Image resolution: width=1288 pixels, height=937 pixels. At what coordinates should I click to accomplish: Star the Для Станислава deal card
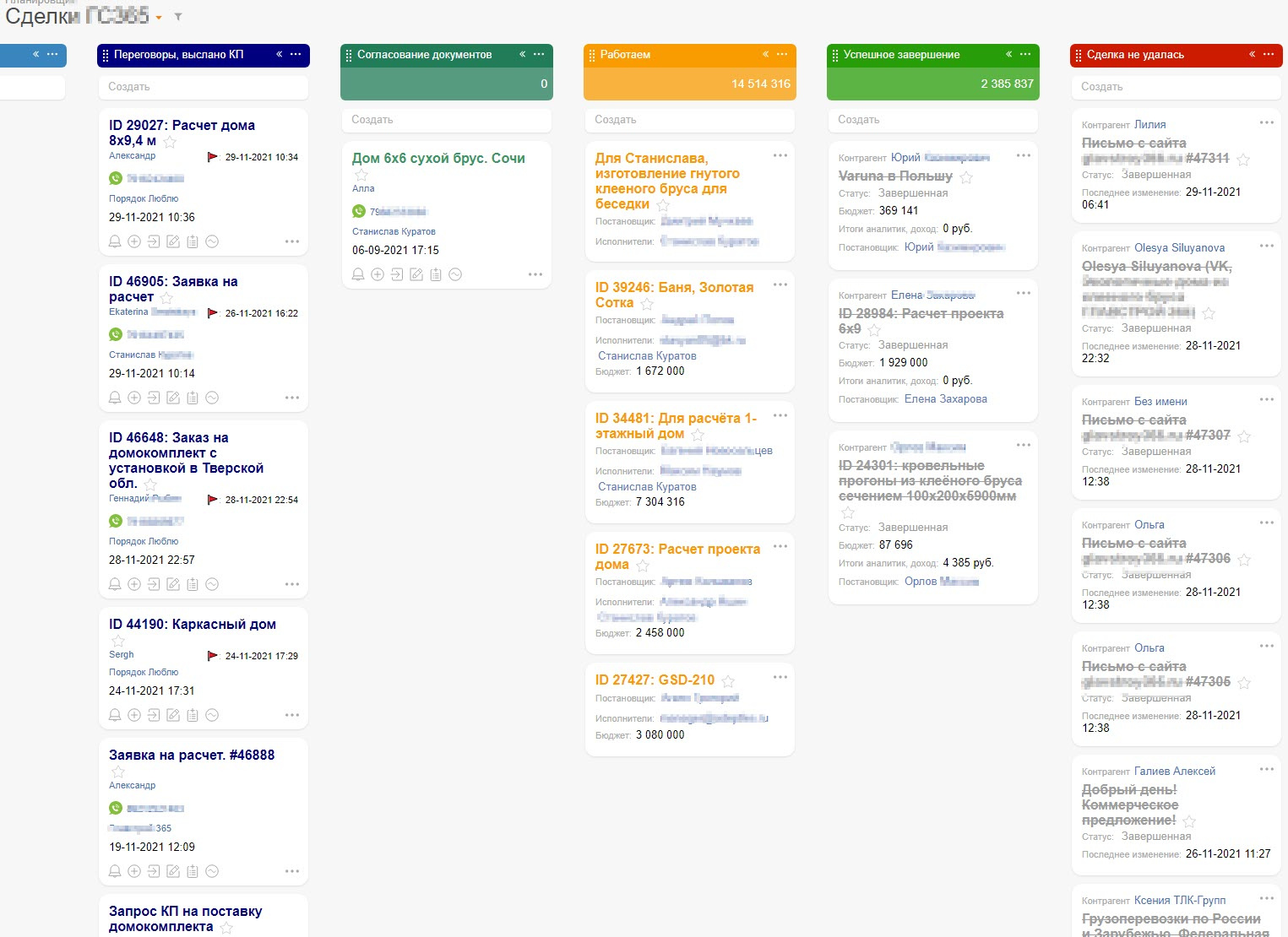pyautogui.click(x=663, y=205)
